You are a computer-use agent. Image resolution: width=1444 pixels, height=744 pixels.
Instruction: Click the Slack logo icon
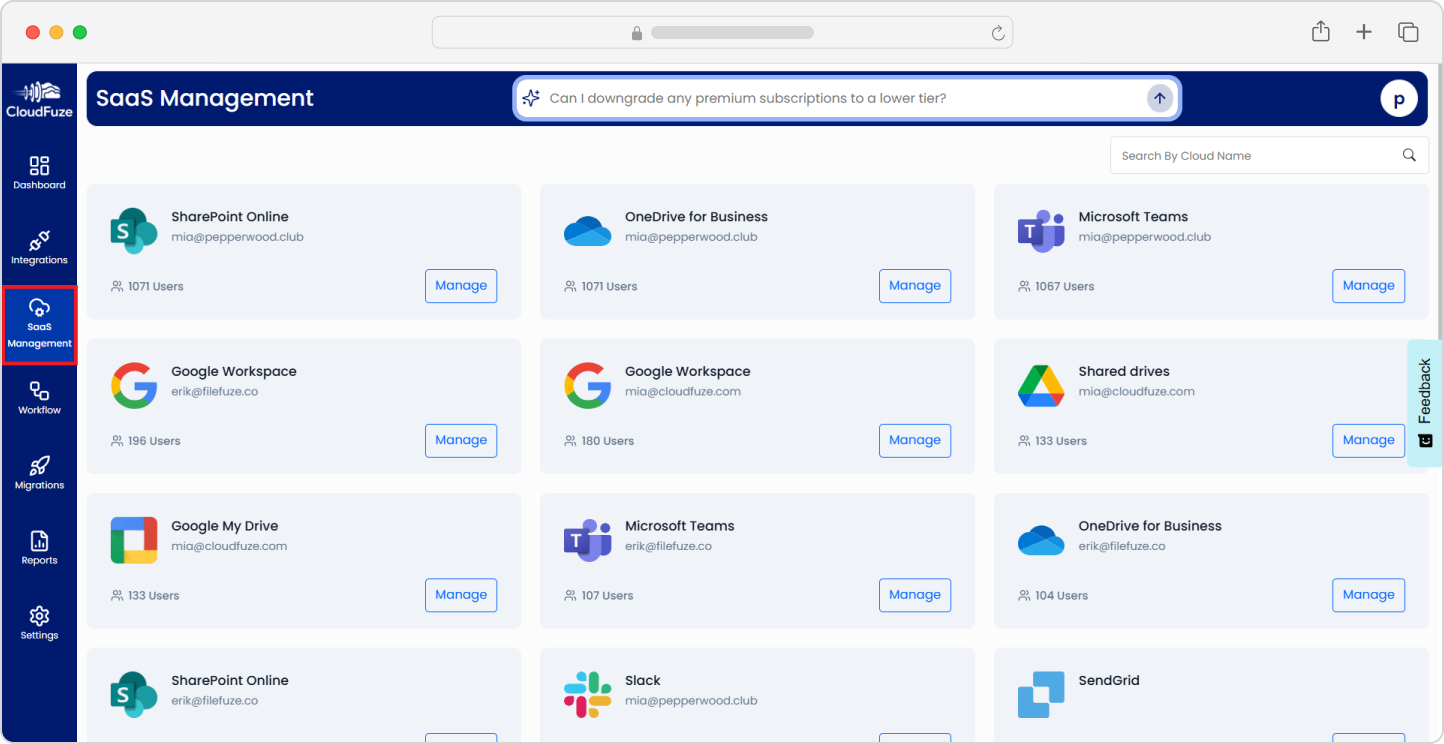(587, 695)
